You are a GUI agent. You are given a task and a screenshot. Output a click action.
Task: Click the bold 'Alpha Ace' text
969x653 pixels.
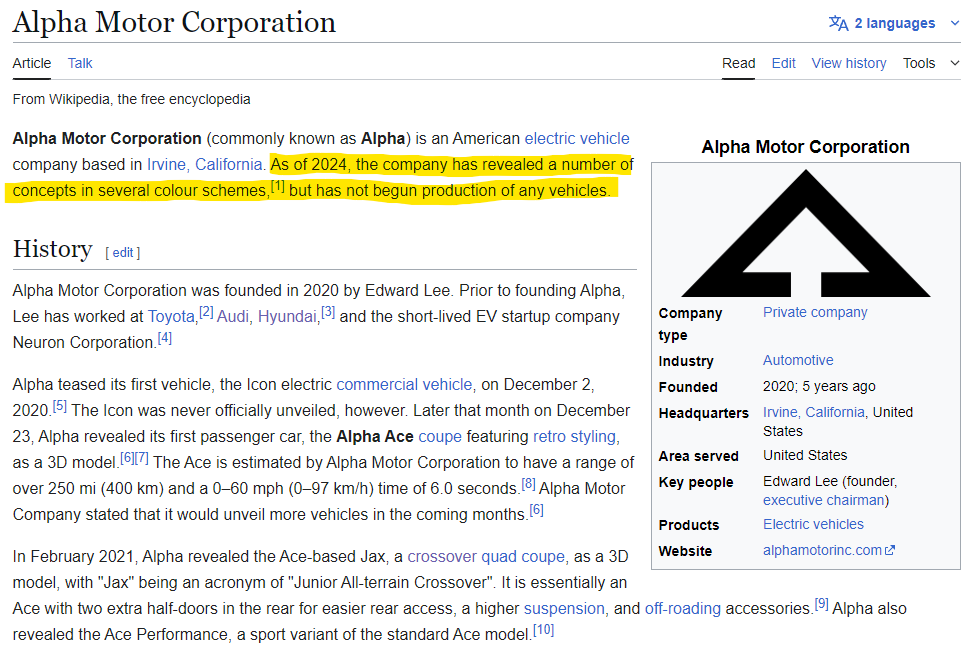(374, 436)
